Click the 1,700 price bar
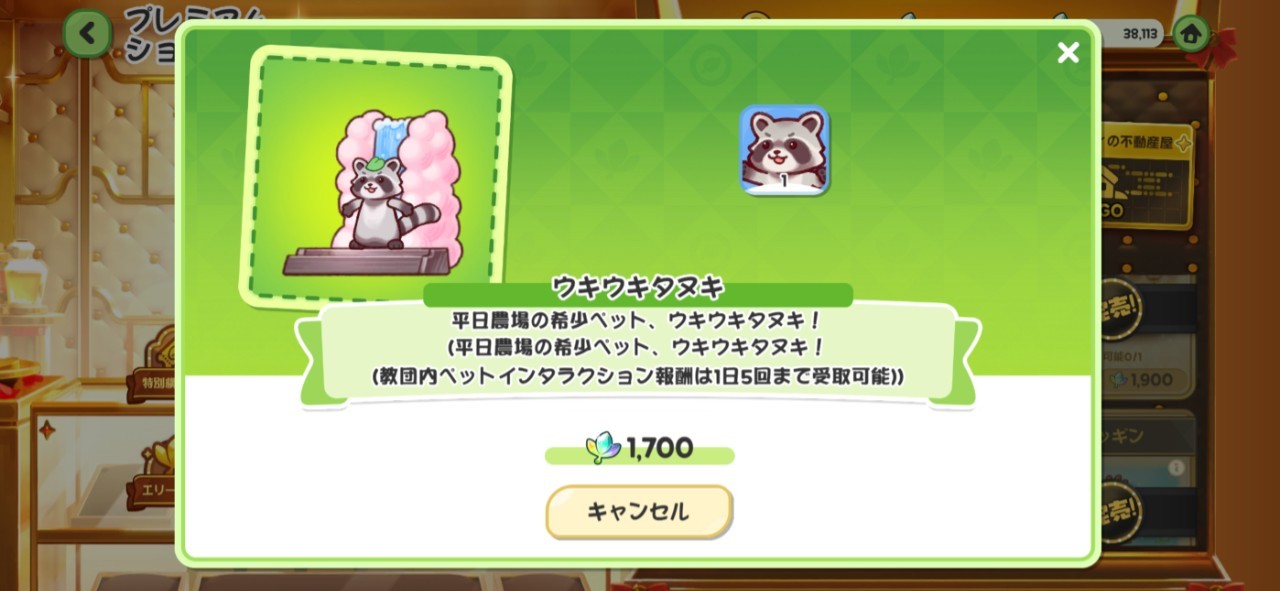Viewport: 1280px width, 591px height. click(639, 451)
